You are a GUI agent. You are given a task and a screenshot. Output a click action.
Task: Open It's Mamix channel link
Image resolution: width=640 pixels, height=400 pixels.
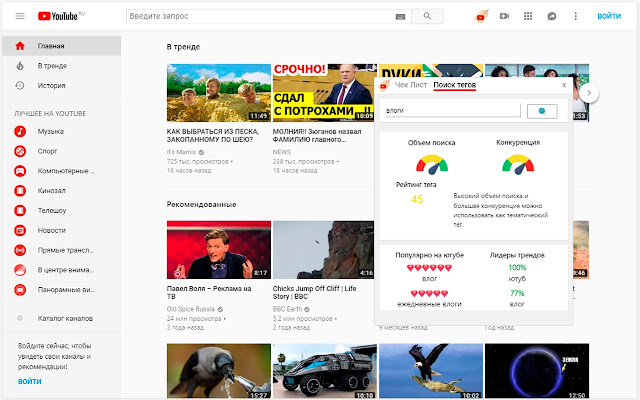tap(181, 152)
